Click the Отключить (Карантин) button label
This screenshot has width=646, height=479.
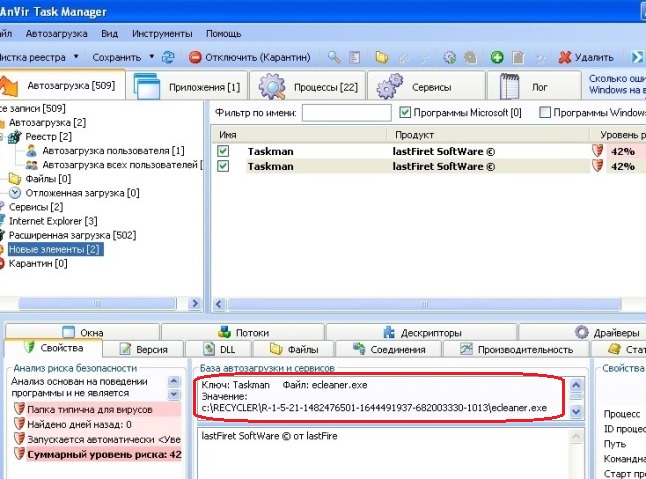(258, 57)
